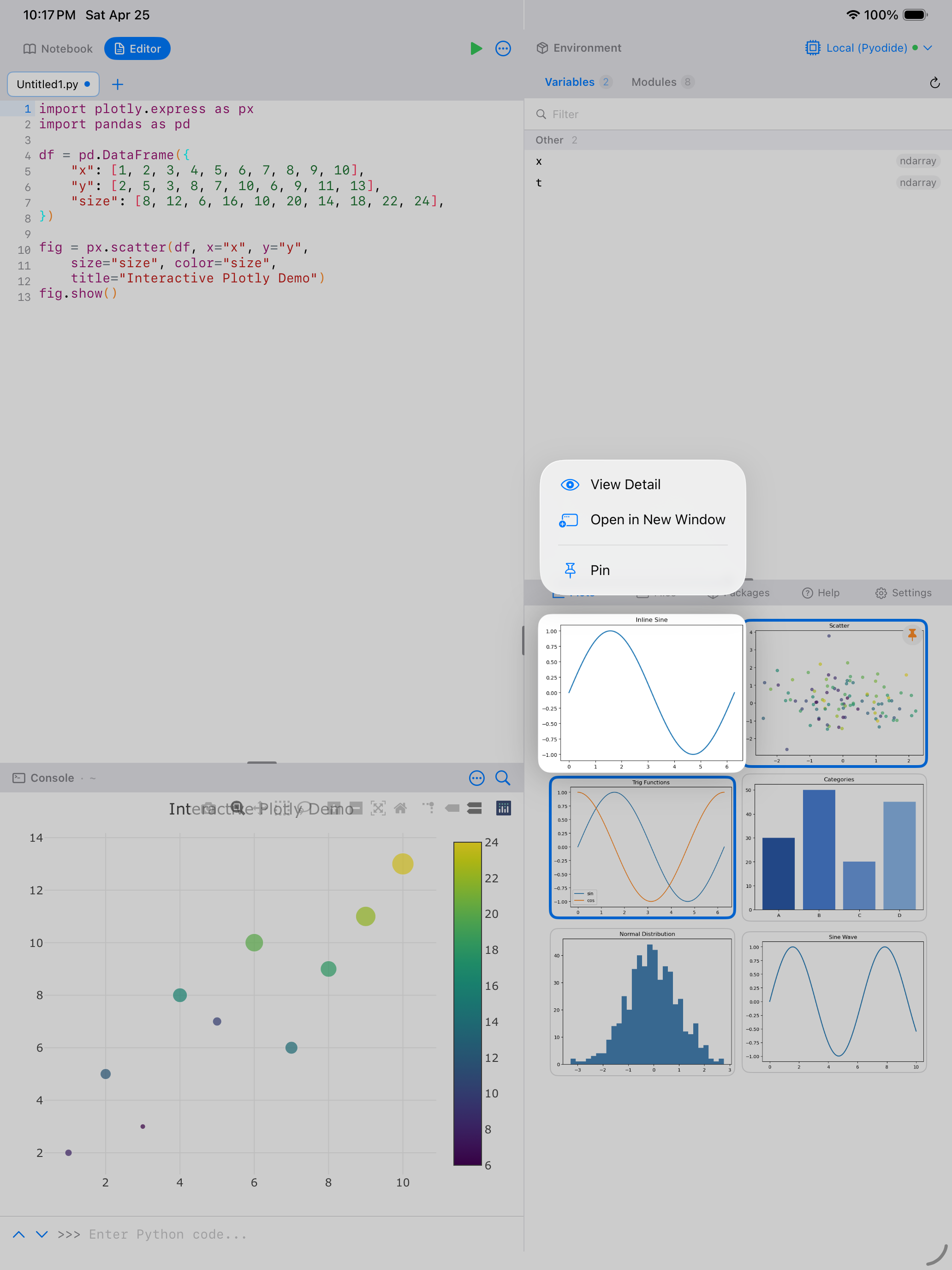Choose View Detail from context menu
The image size is (952, 1270).
point(643,485)
